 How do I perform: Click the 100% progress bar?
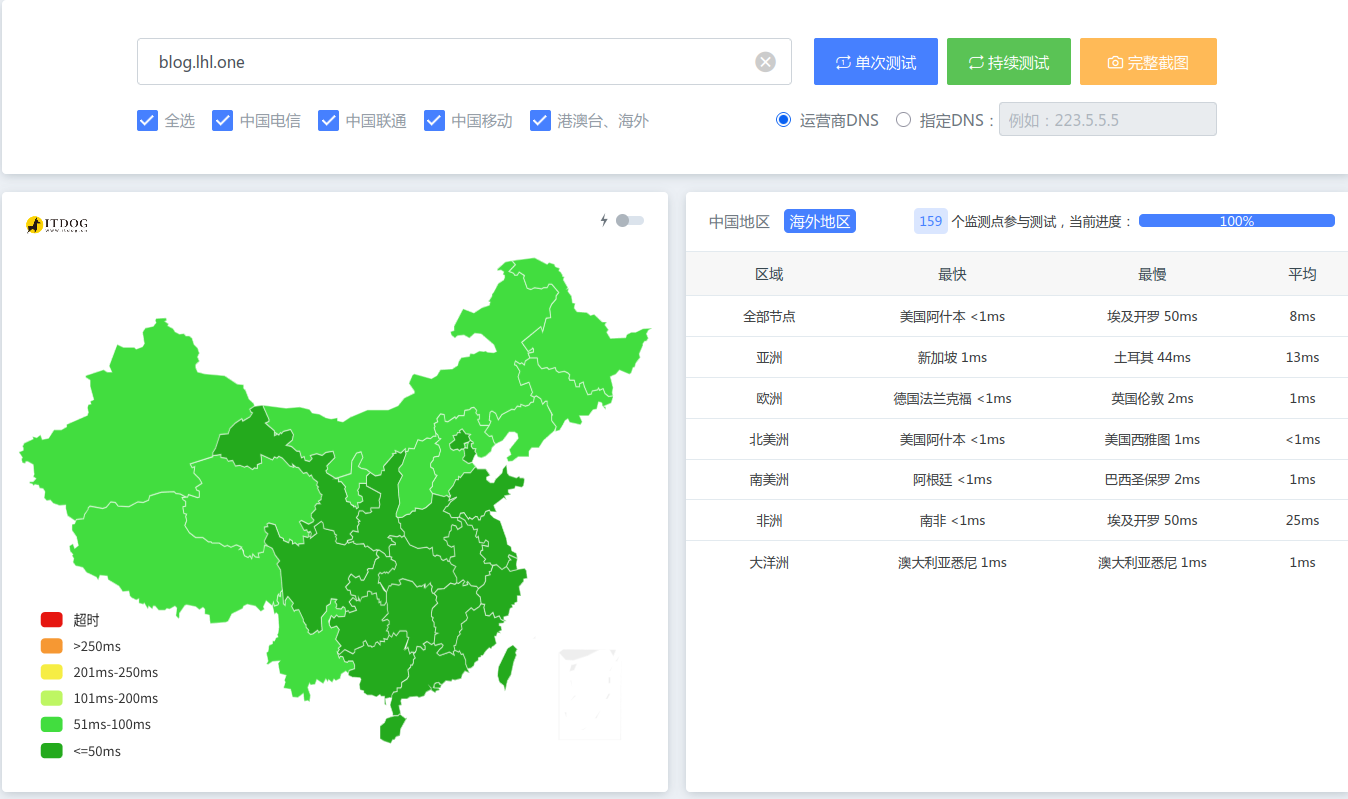point(1236,220)
